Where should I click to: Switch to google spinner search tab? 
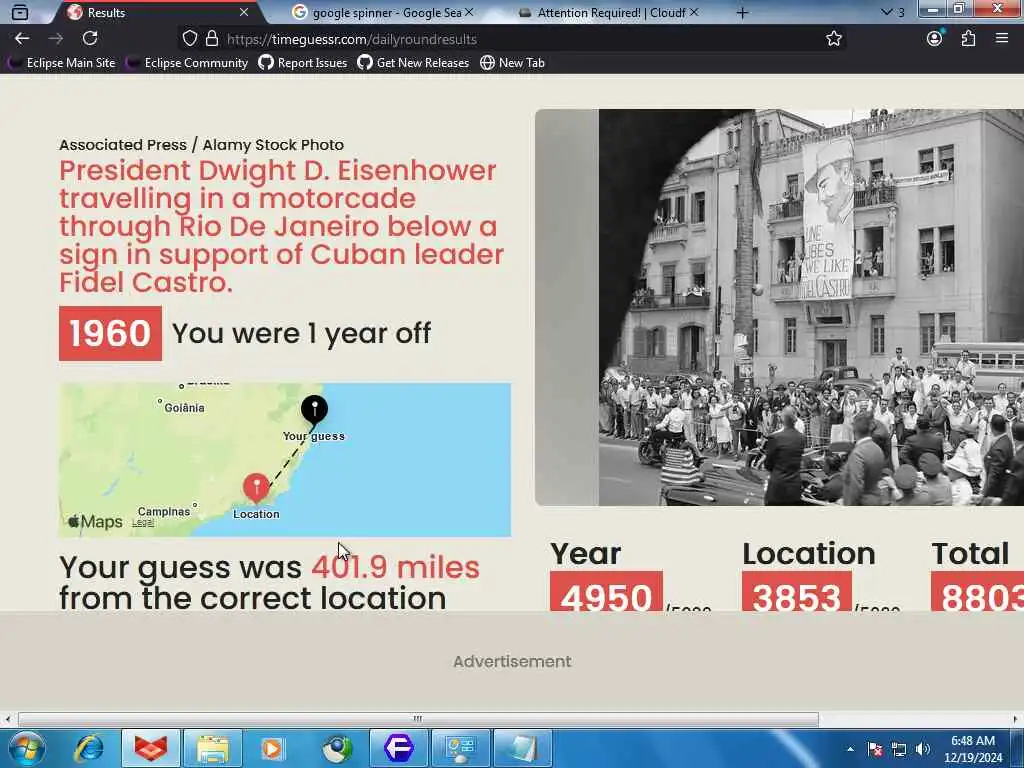(382, 12)
